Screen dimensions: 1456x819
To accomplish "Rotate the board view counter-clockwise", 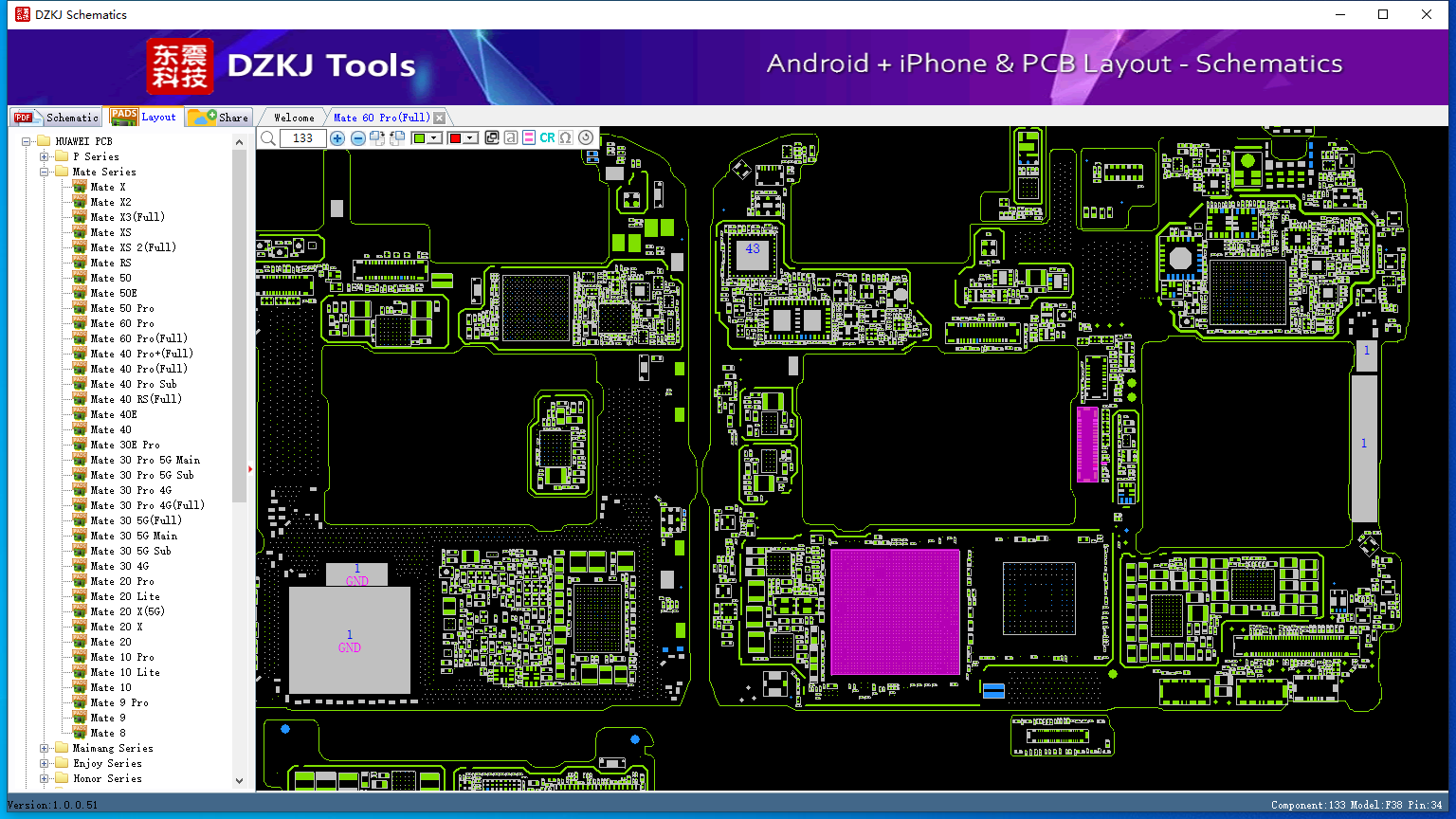I will pos(397,138).
